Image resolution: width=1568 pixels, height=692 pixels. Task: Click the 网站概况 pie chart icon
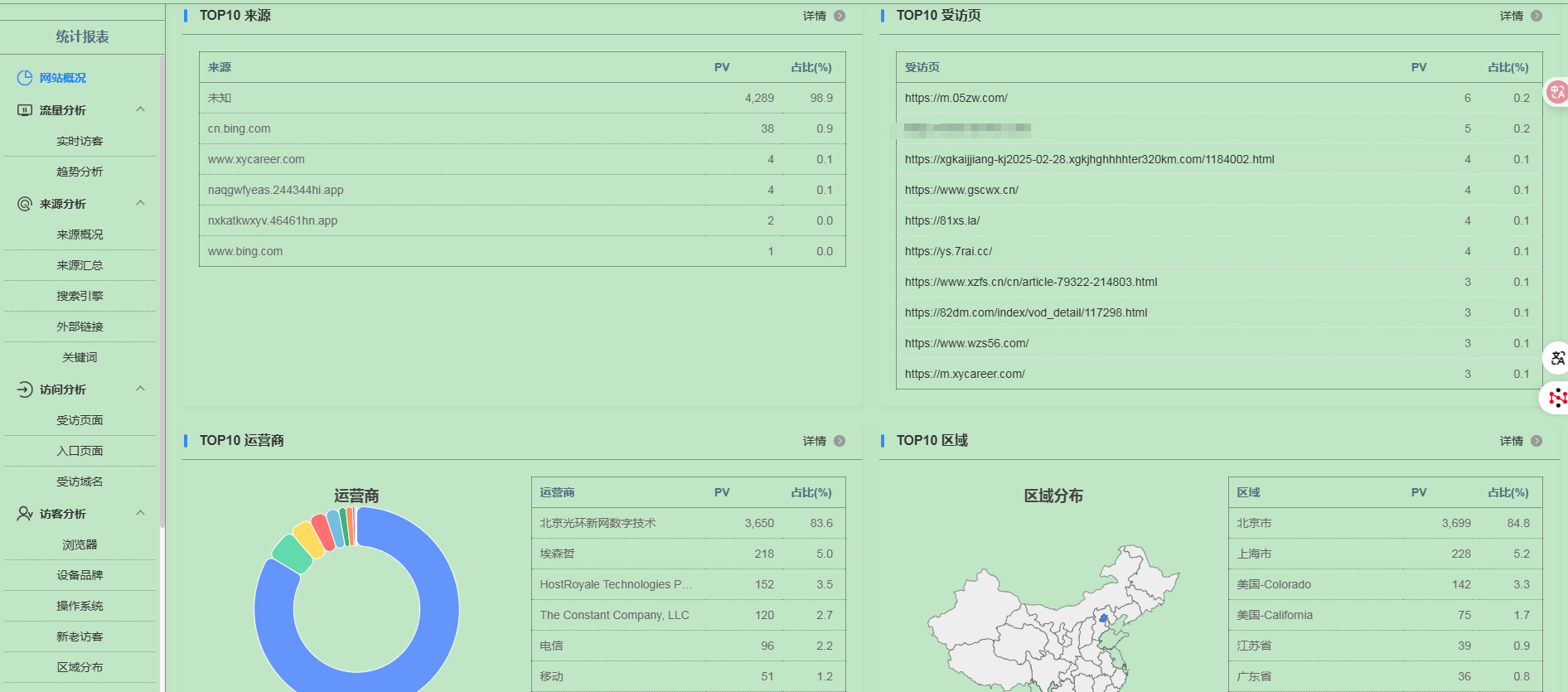25,78
